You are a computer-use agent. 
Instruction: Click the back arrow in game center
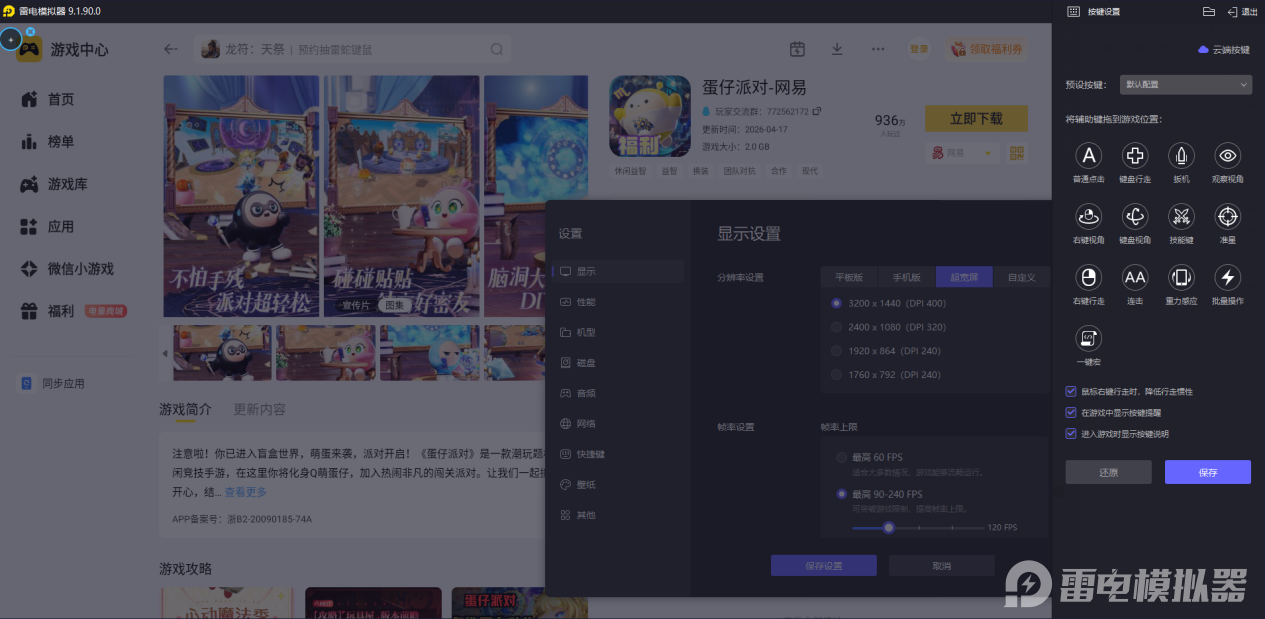click(x=171, y=49)
